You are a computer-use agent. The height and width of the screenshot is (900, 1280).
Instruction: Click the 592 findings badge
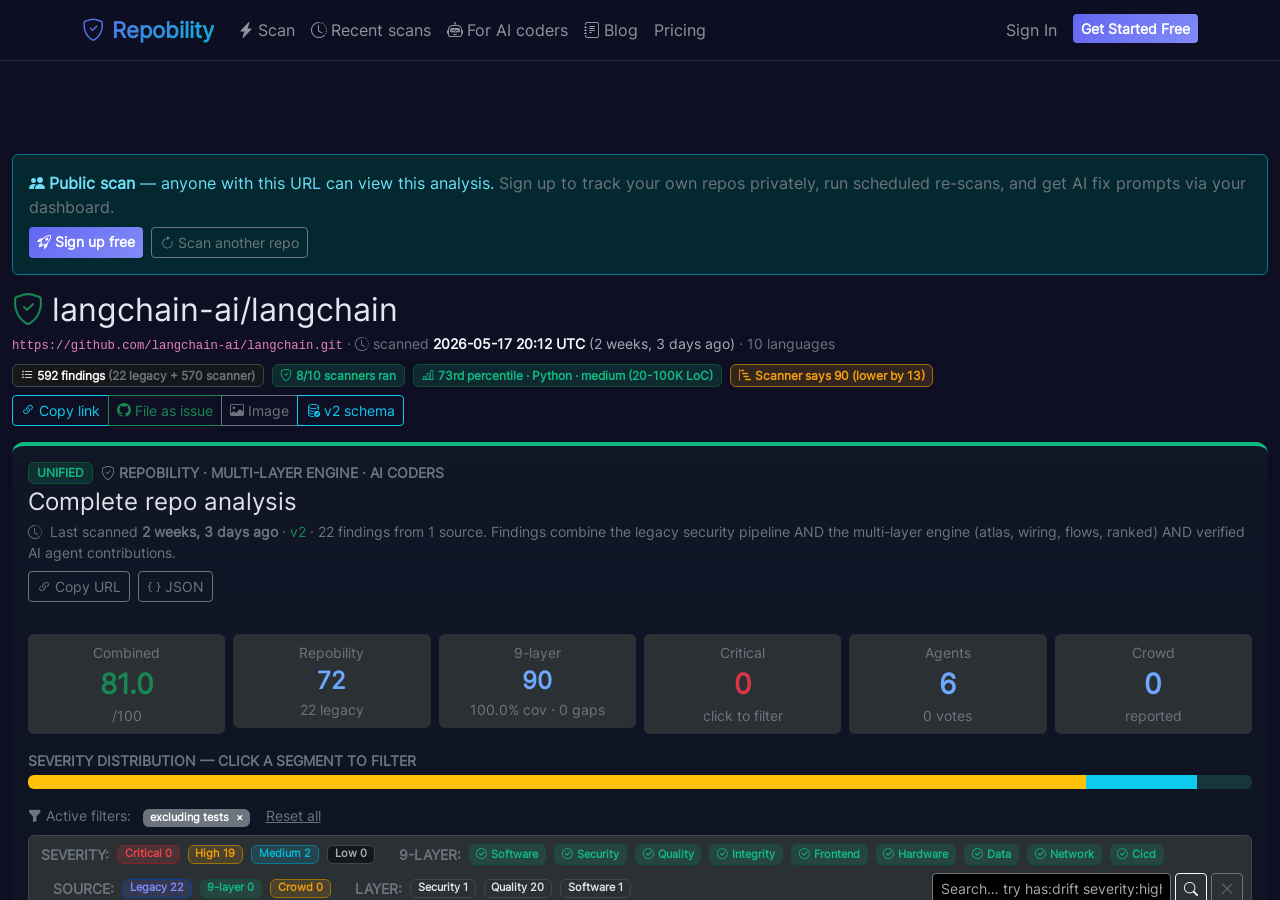[x=138, y=375]
